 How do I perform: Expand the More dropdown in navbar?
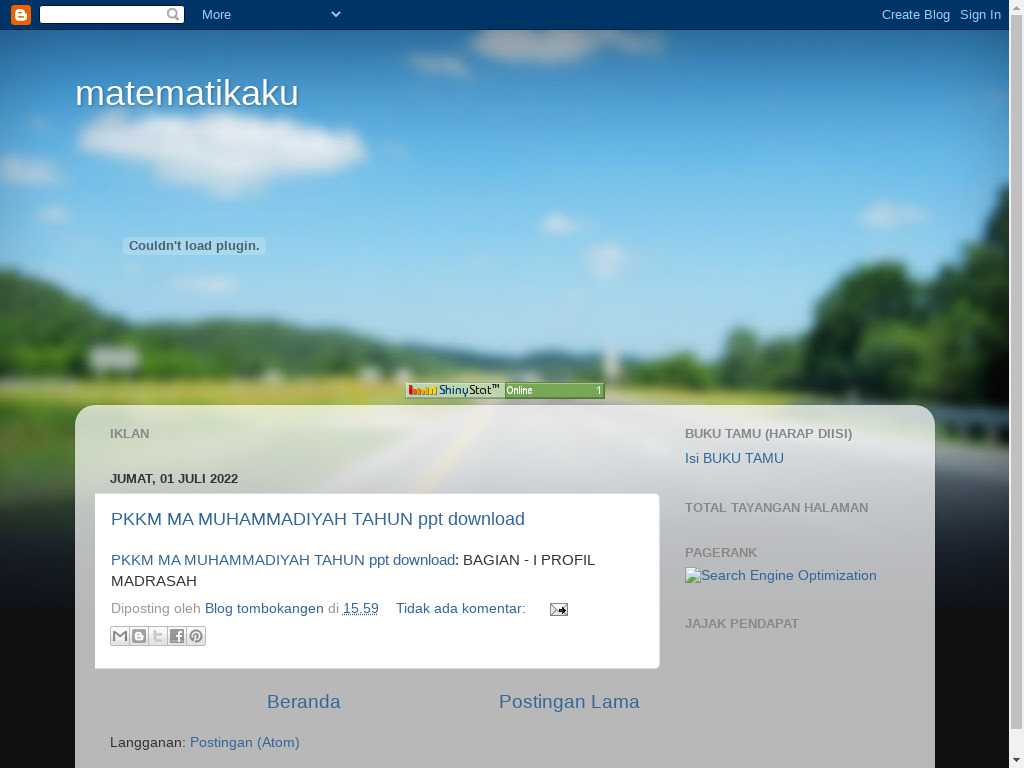click(271, 14)
